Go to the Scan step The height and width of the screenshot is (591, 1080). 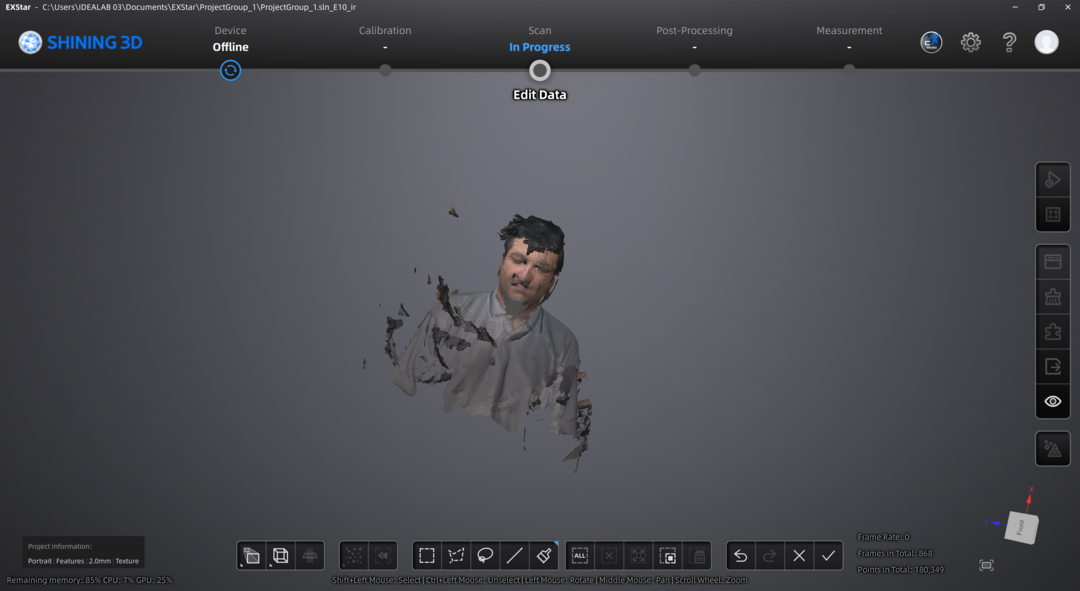click(x=539, y=30)
